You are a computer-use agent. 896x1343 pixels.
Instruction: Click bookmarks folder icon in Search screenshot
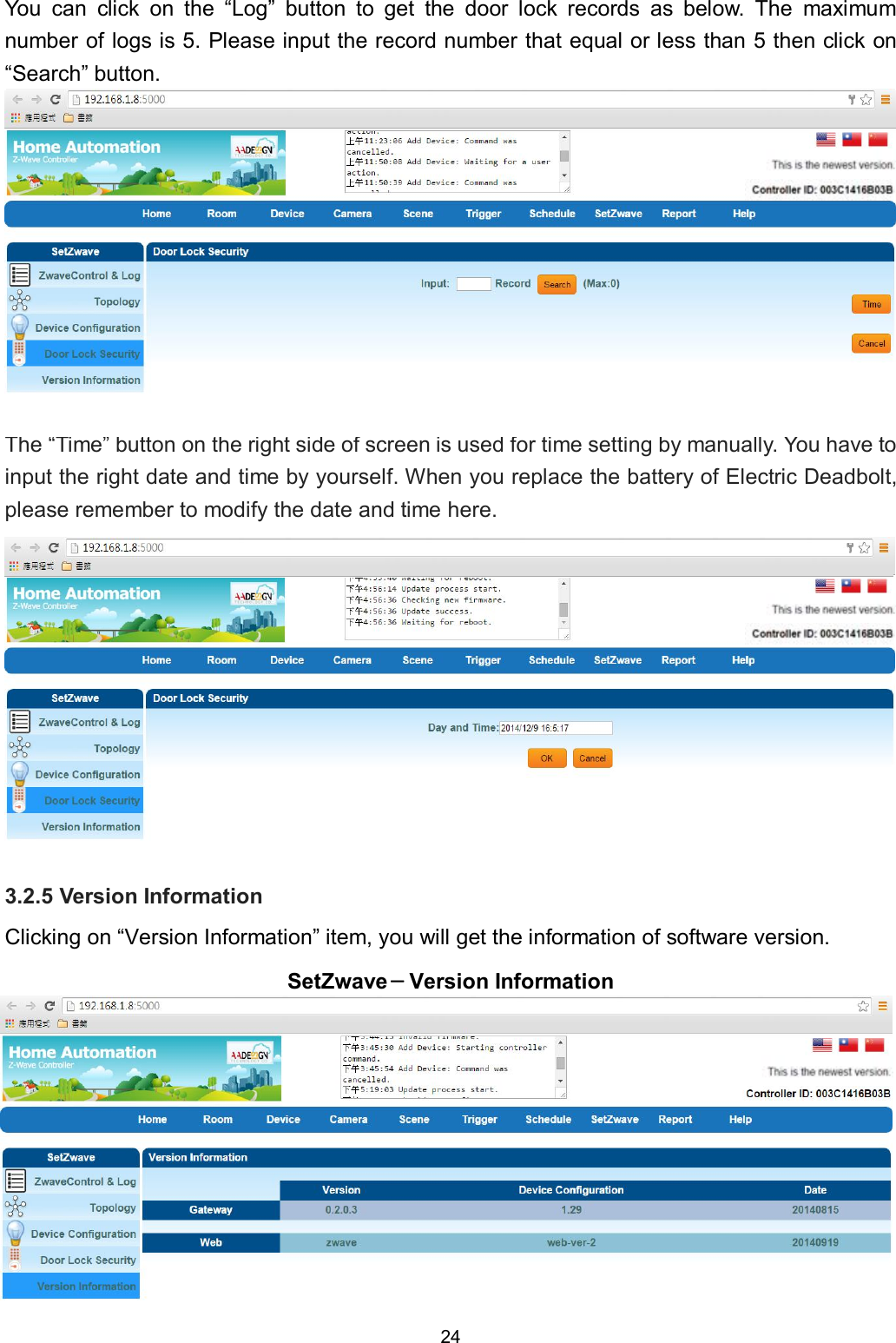point(69,118)
